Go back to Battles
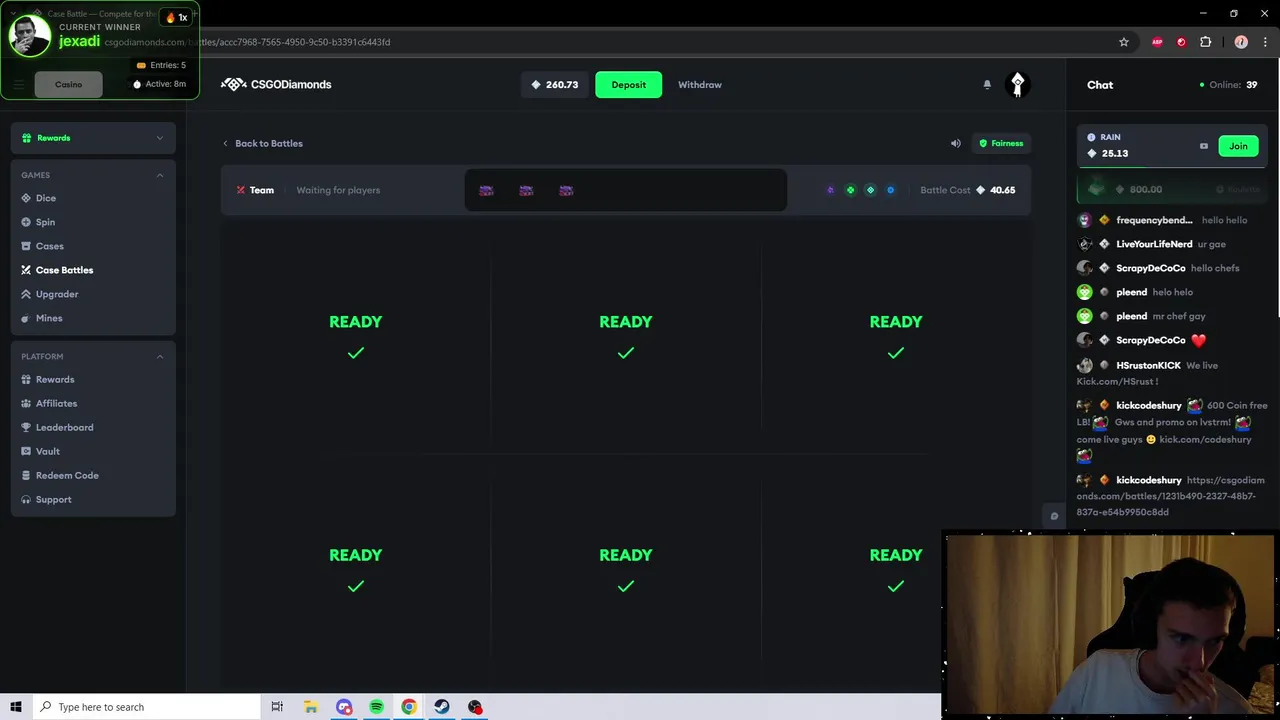This screenshot has height=720, width=1280. [262, 143]
